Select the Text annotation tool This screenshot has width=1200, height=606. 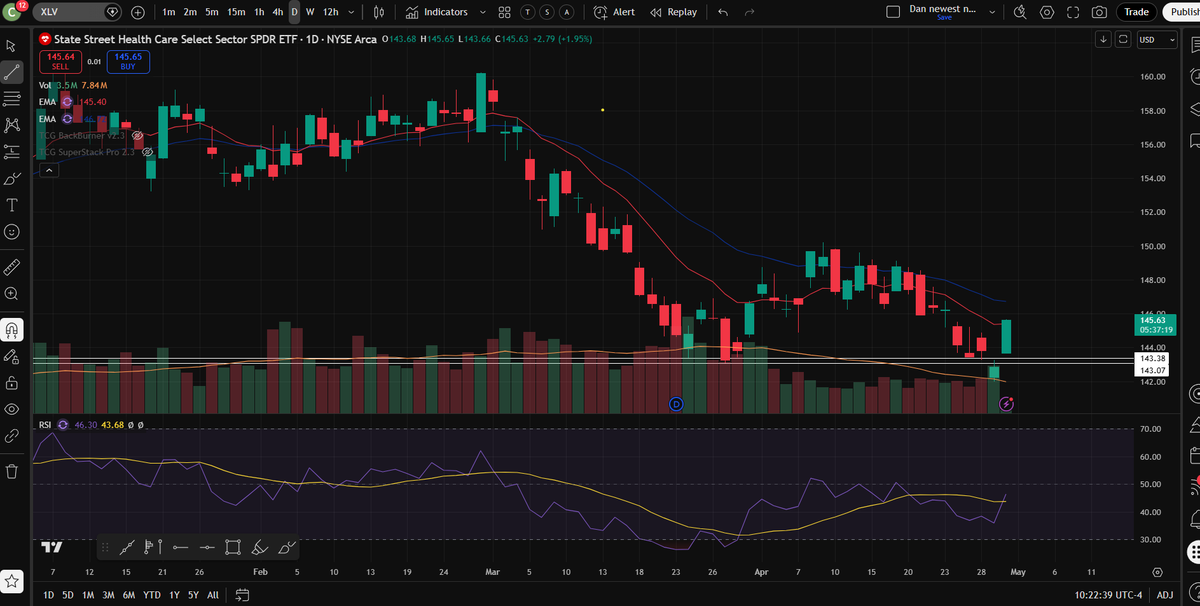pyautogui.click(x=12, y=205)
